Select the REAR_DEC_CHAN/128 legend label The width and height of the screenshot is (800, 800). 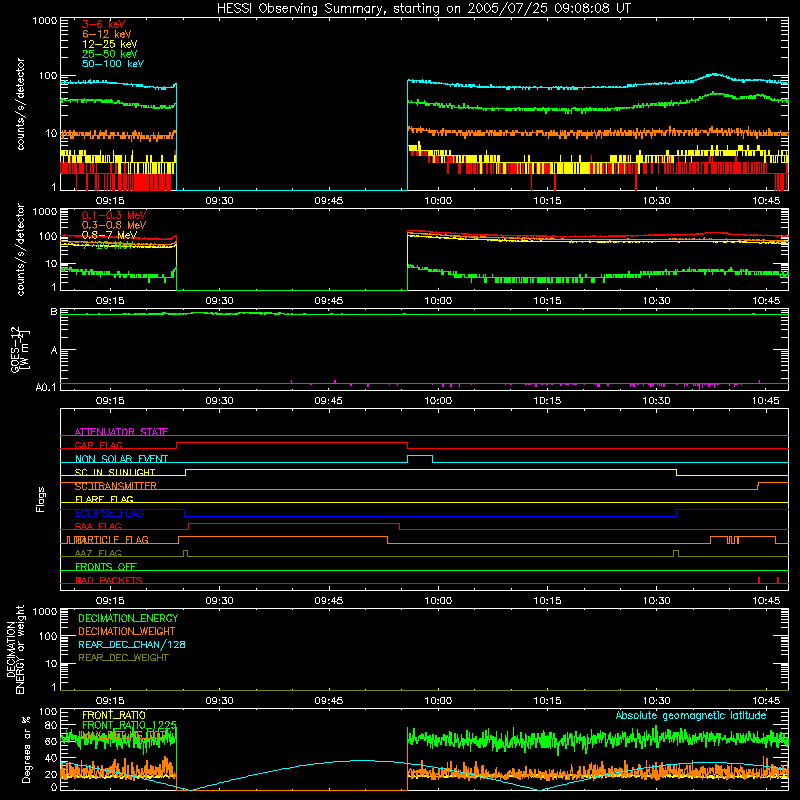pyautogui.click(x=132, y=645)
